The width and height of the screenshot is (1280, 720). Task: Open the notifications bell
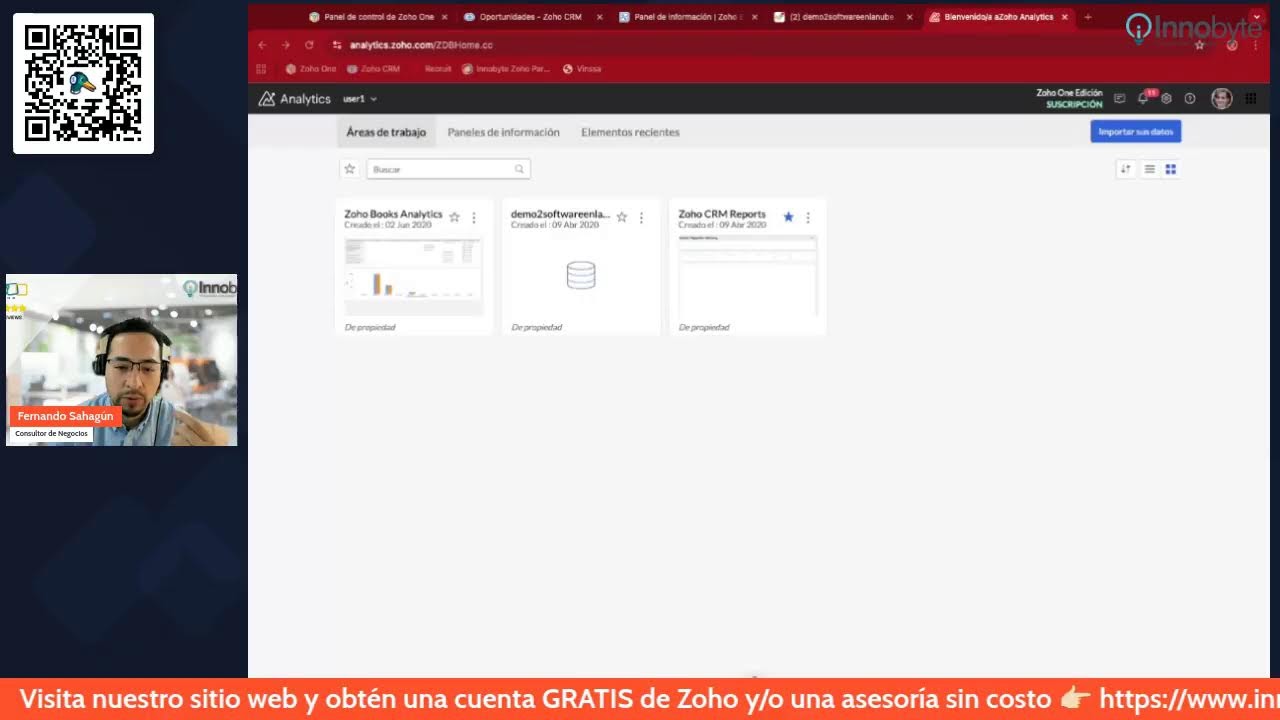pyautogui.click(x=1143, y=98)
